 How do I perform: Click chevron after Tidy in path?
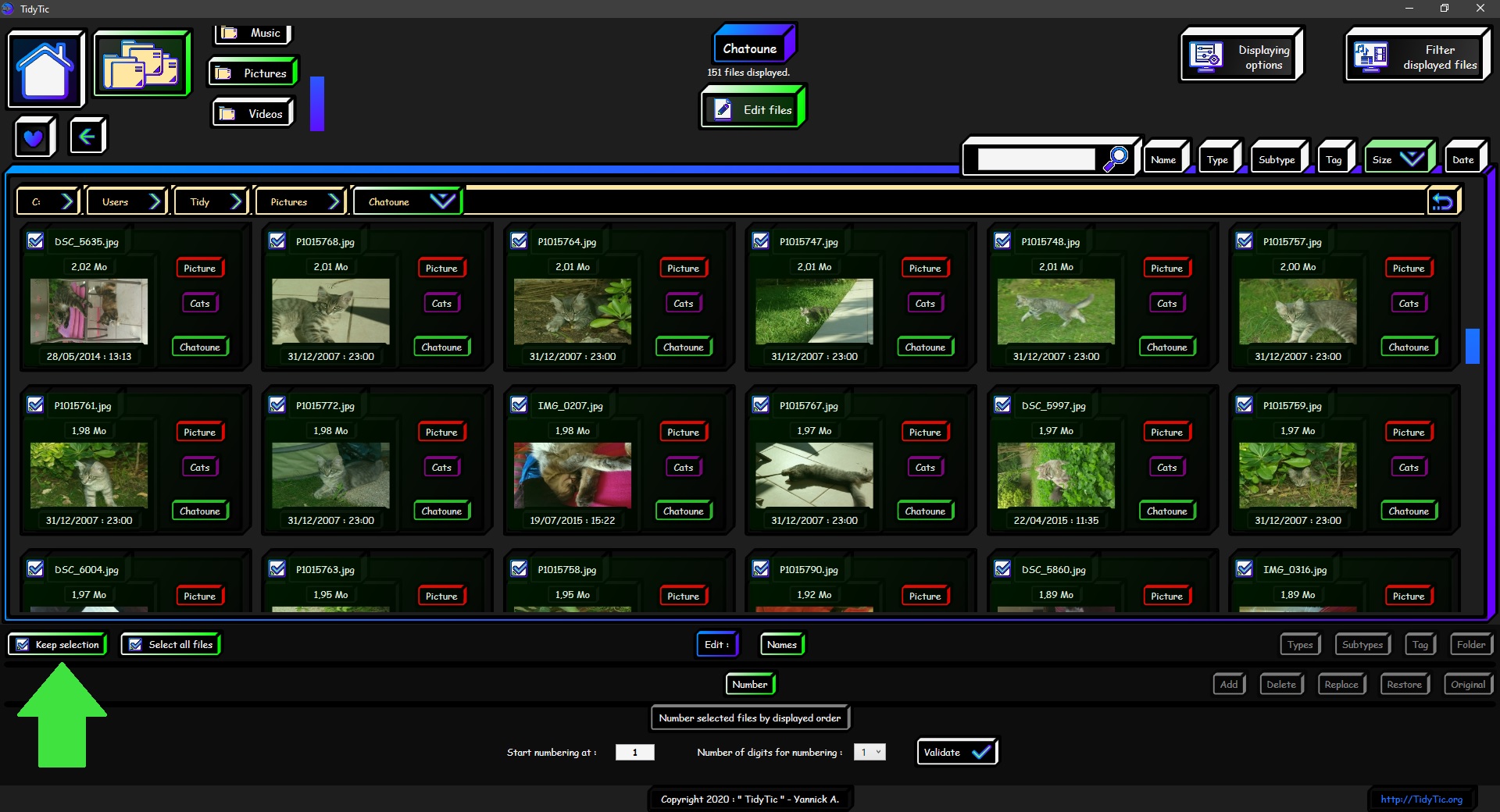[x=237, y=201]
